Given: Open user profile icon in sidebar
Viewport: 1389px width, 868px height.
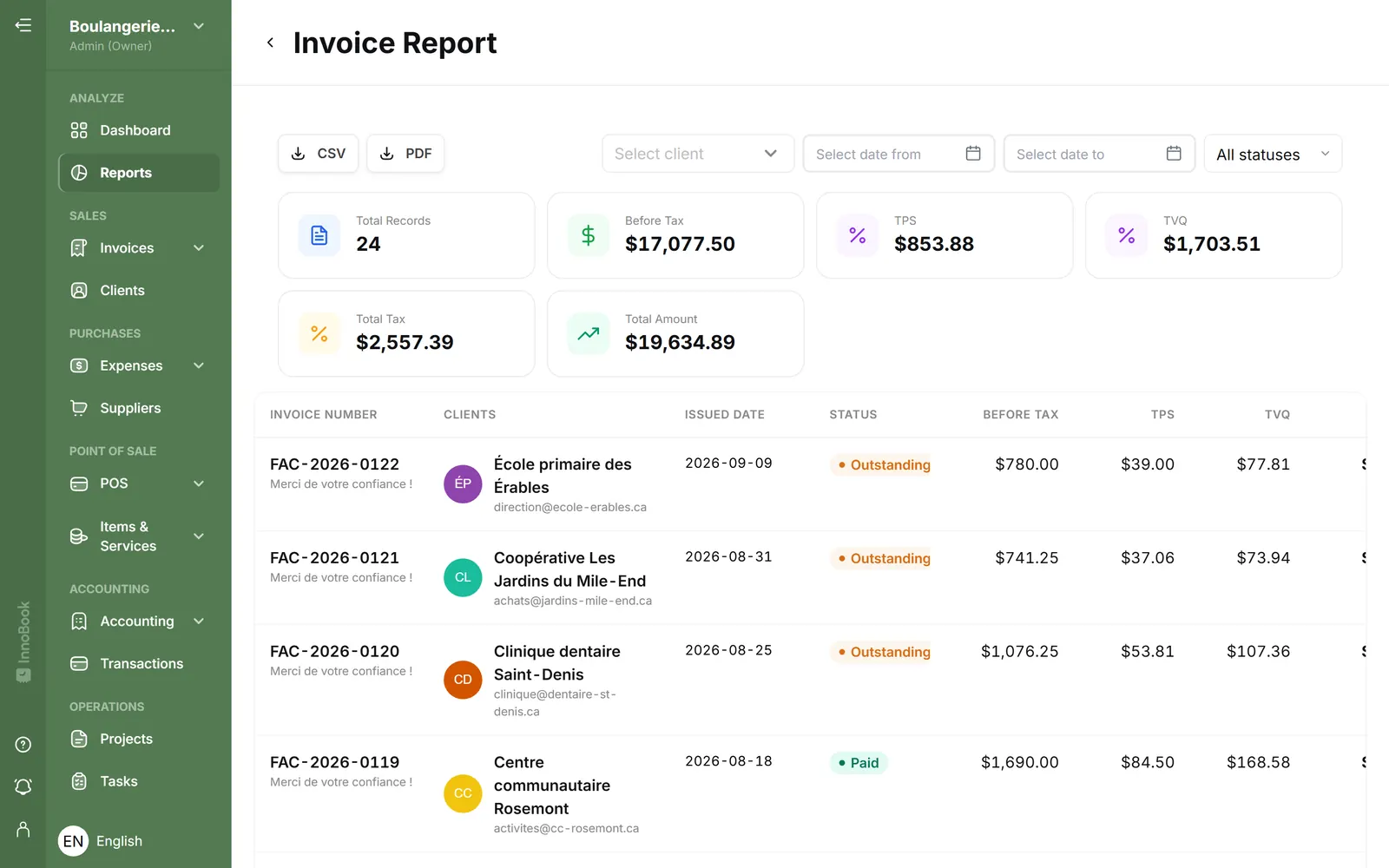Looking at the screenshot, I should pyautogui.click(x=23, y=830).
